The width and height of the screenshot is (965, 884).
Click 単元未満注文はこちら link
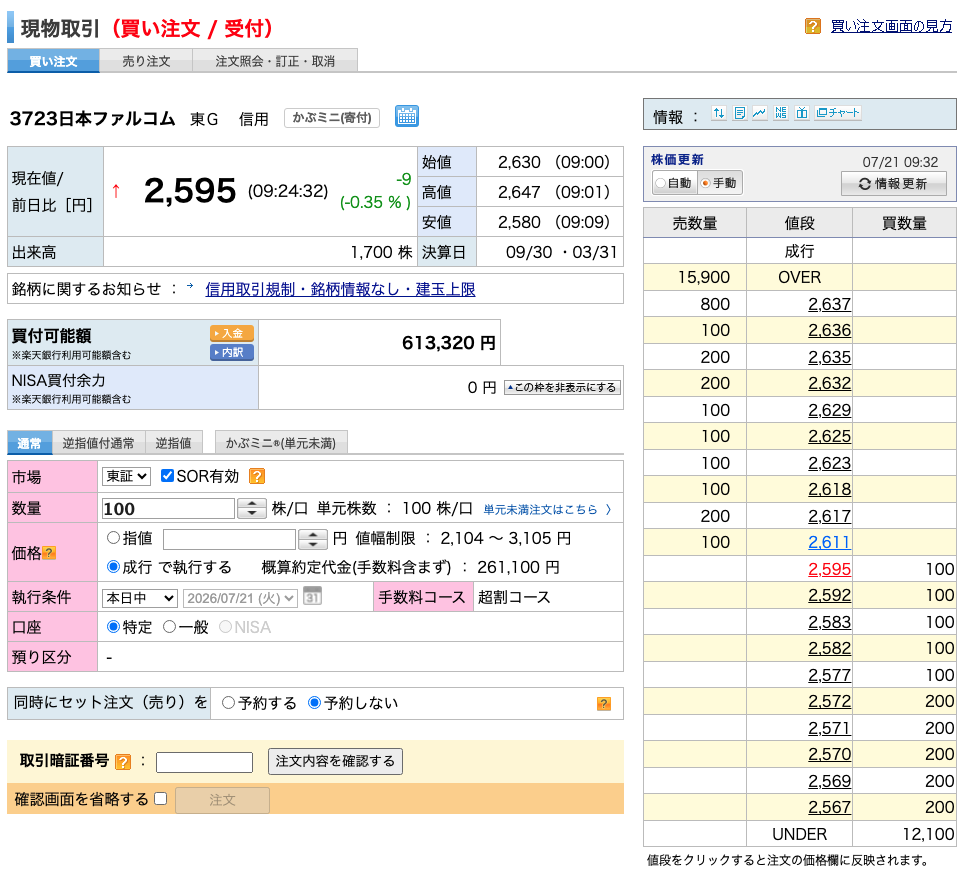(x=547, y=509)
